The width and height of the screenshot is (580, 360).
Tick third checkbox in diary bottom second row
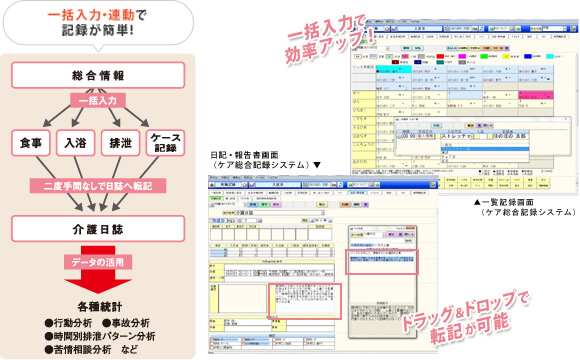274,344
